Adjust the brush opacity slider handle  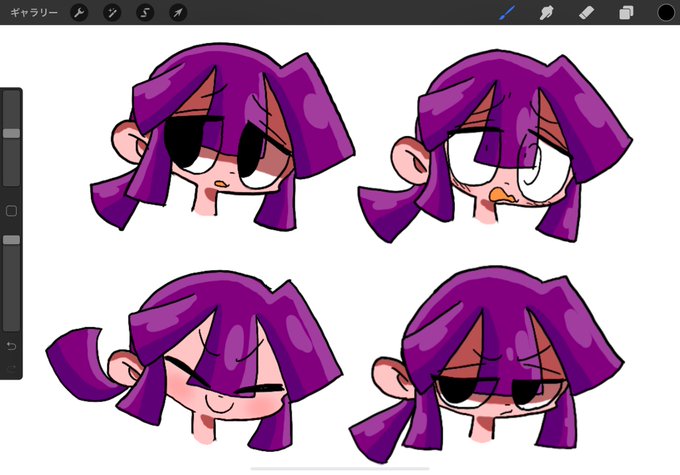pyautogui.click(x=11, y=240)
